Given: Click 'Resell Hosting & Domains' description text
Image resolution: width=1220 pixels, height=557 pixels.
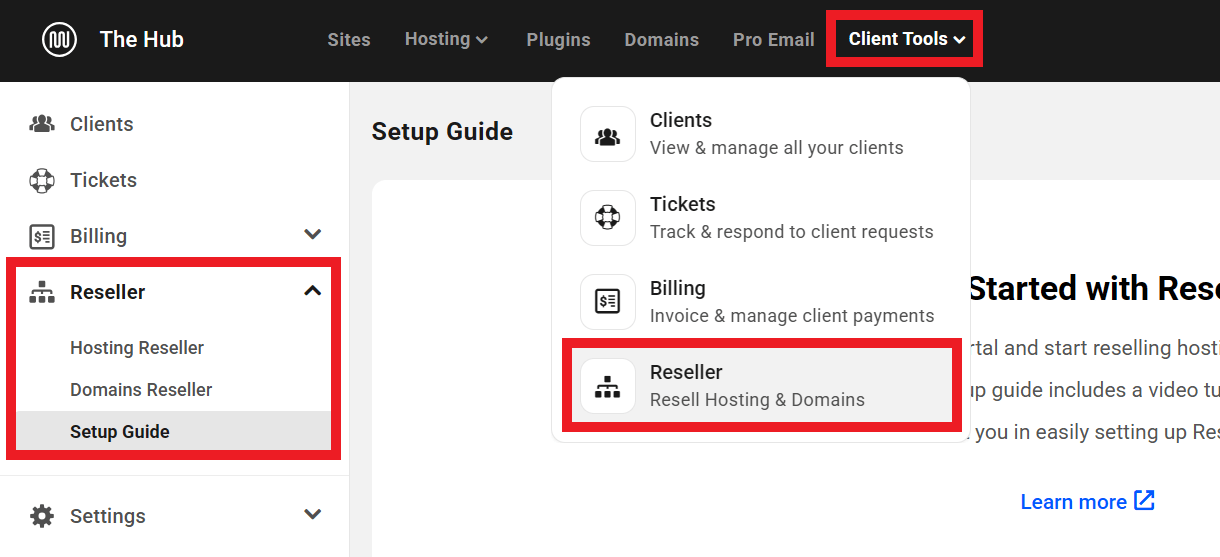Looking at the screenshot, I should click(757, 400).
